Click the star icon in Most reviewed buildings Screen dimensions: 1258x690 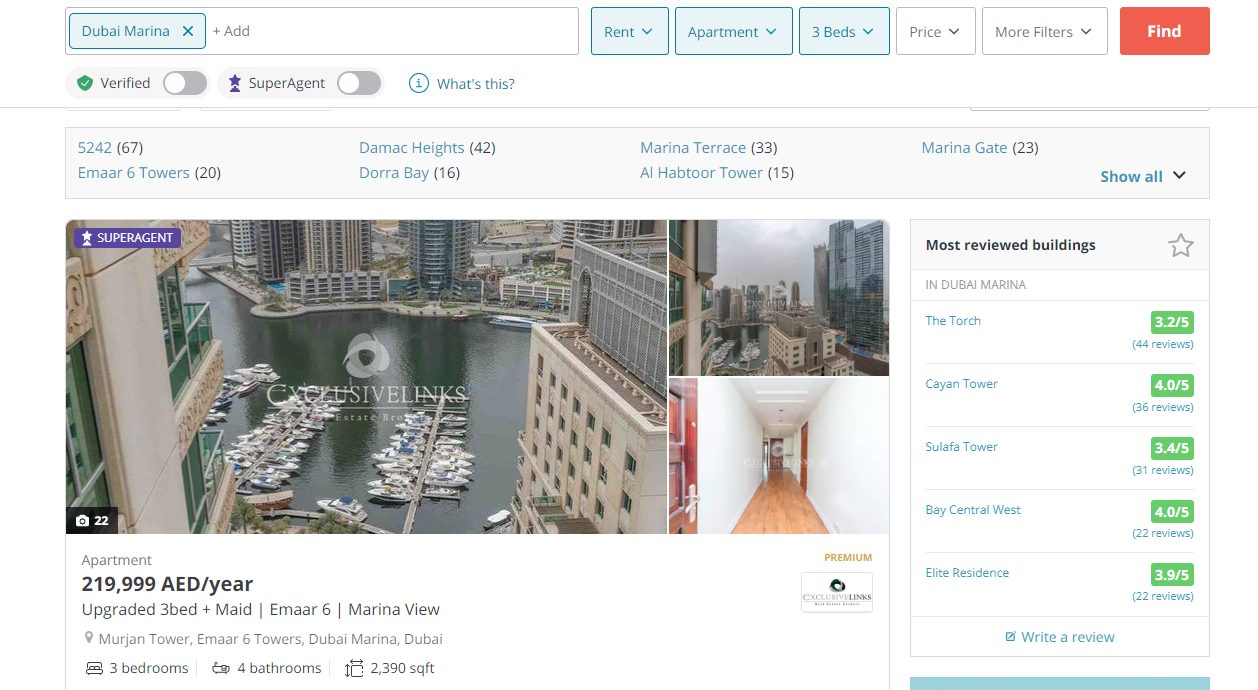[x=1181, y=245]
